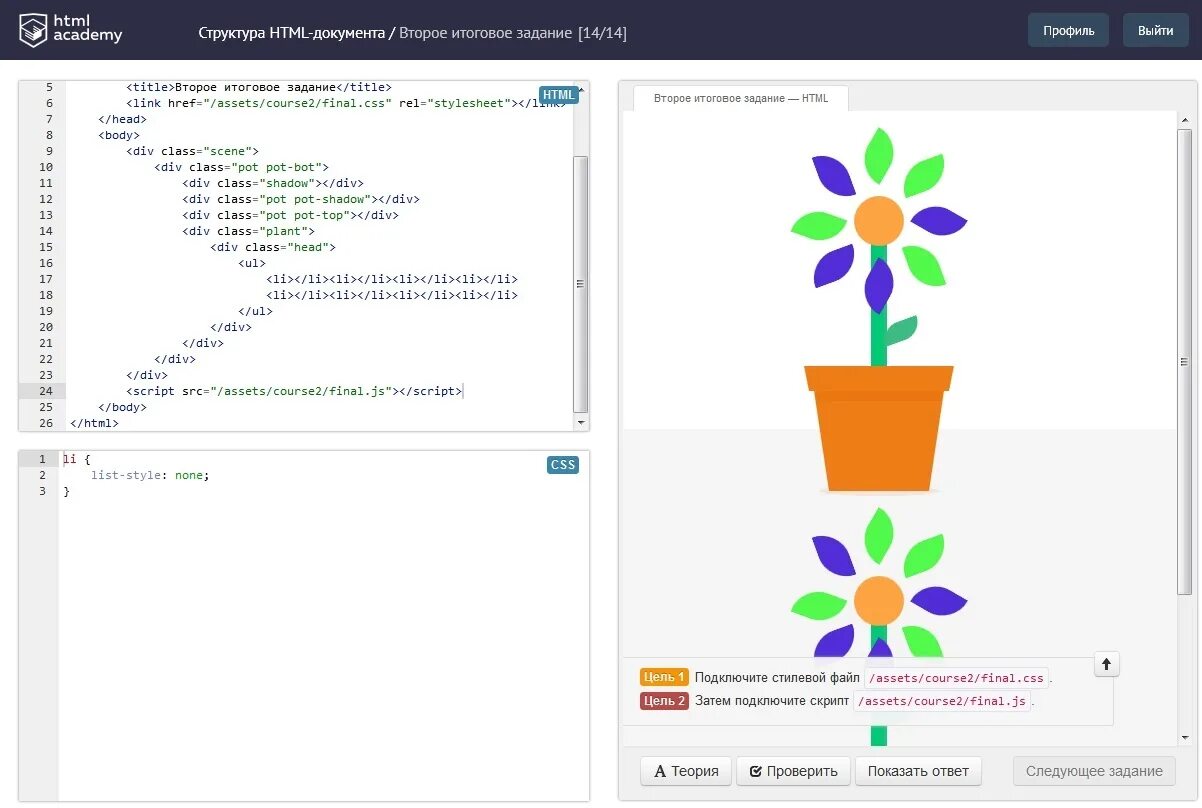Click the title tag line in HTML editor

pyautogui.click(x=259, y=87)
